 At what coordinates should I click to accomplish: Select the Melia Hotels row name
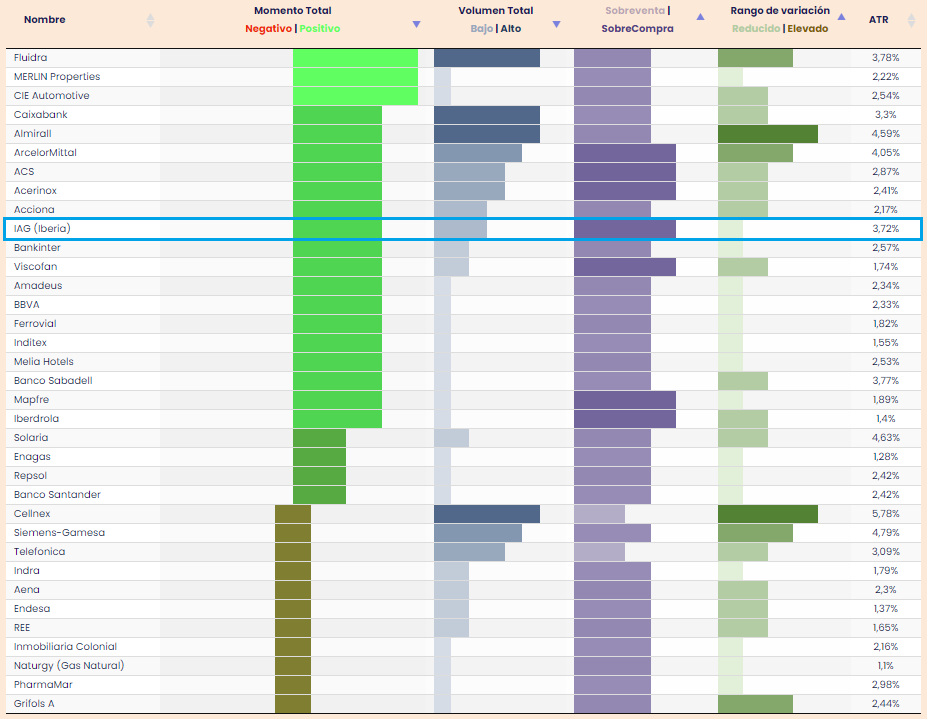tap(43, 361)
